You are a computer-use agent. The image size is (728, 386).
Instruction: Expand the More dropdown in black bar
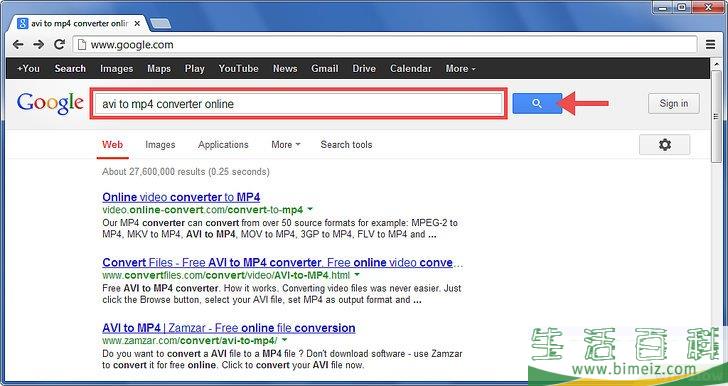coord(461,68)
